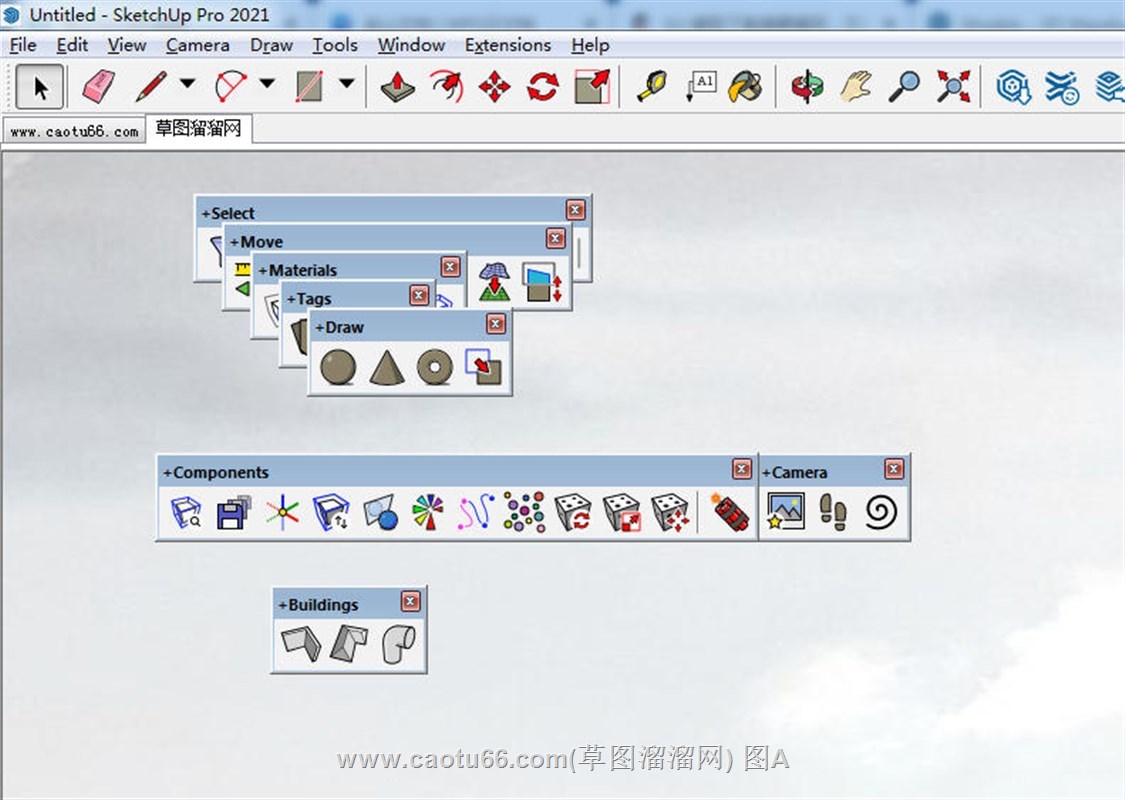The image size is (1125, 800).
Task: Click the picture with star icon in +Camera
Action: coord(785,512)
